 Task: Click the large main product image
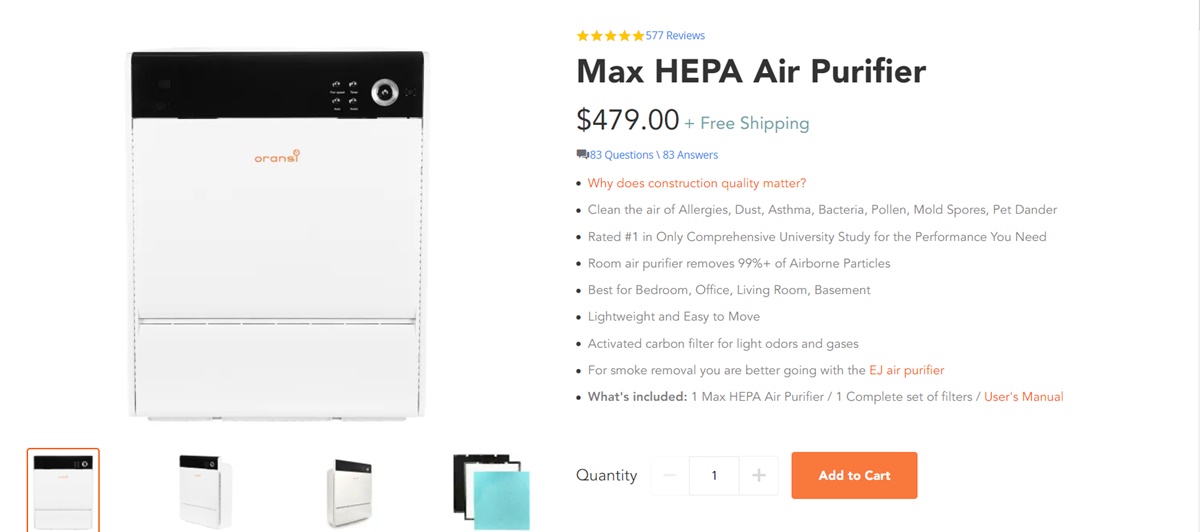tap(278, 235)
